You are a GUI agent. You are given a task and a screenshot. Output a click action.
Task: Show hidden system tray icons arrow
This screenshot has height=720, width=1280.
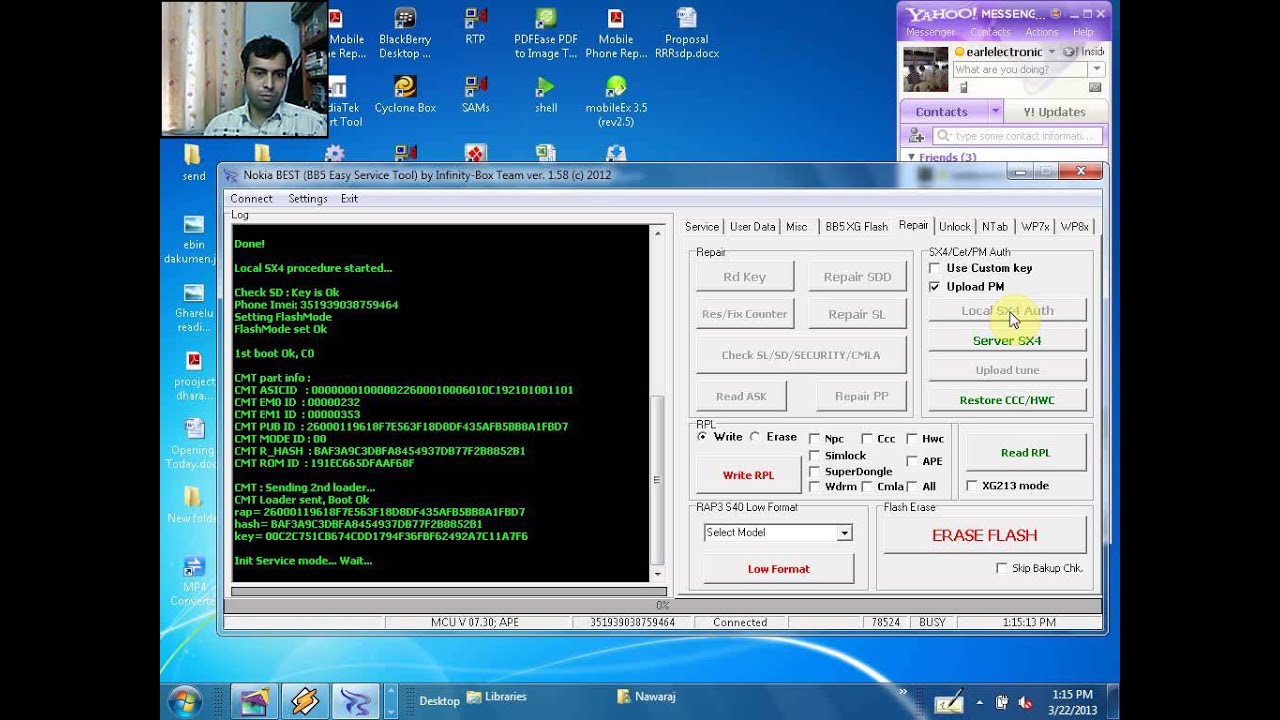[x=978, y=702]
